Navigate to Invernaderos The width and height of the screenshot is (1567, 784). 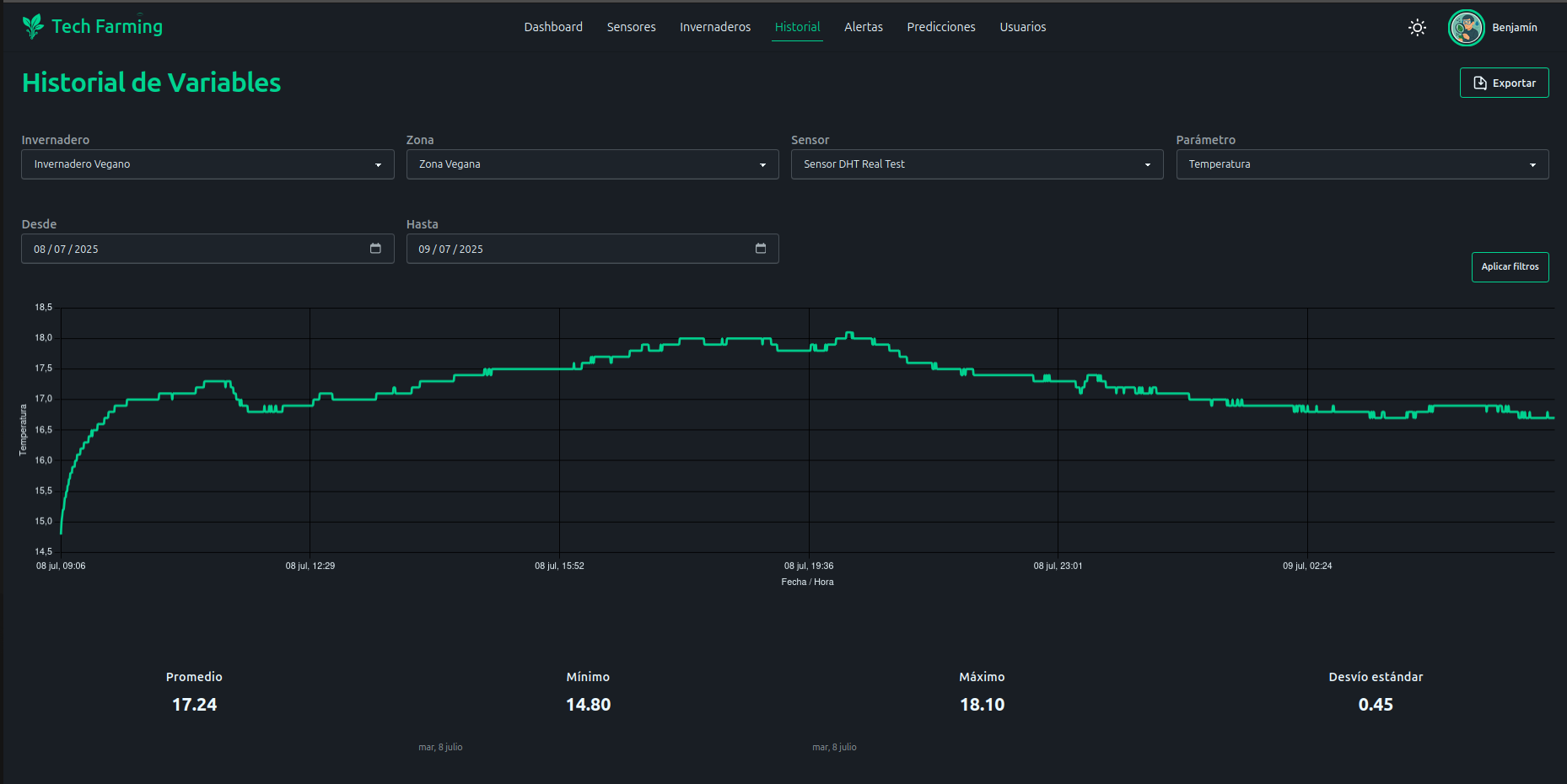[x=714, y=27]
